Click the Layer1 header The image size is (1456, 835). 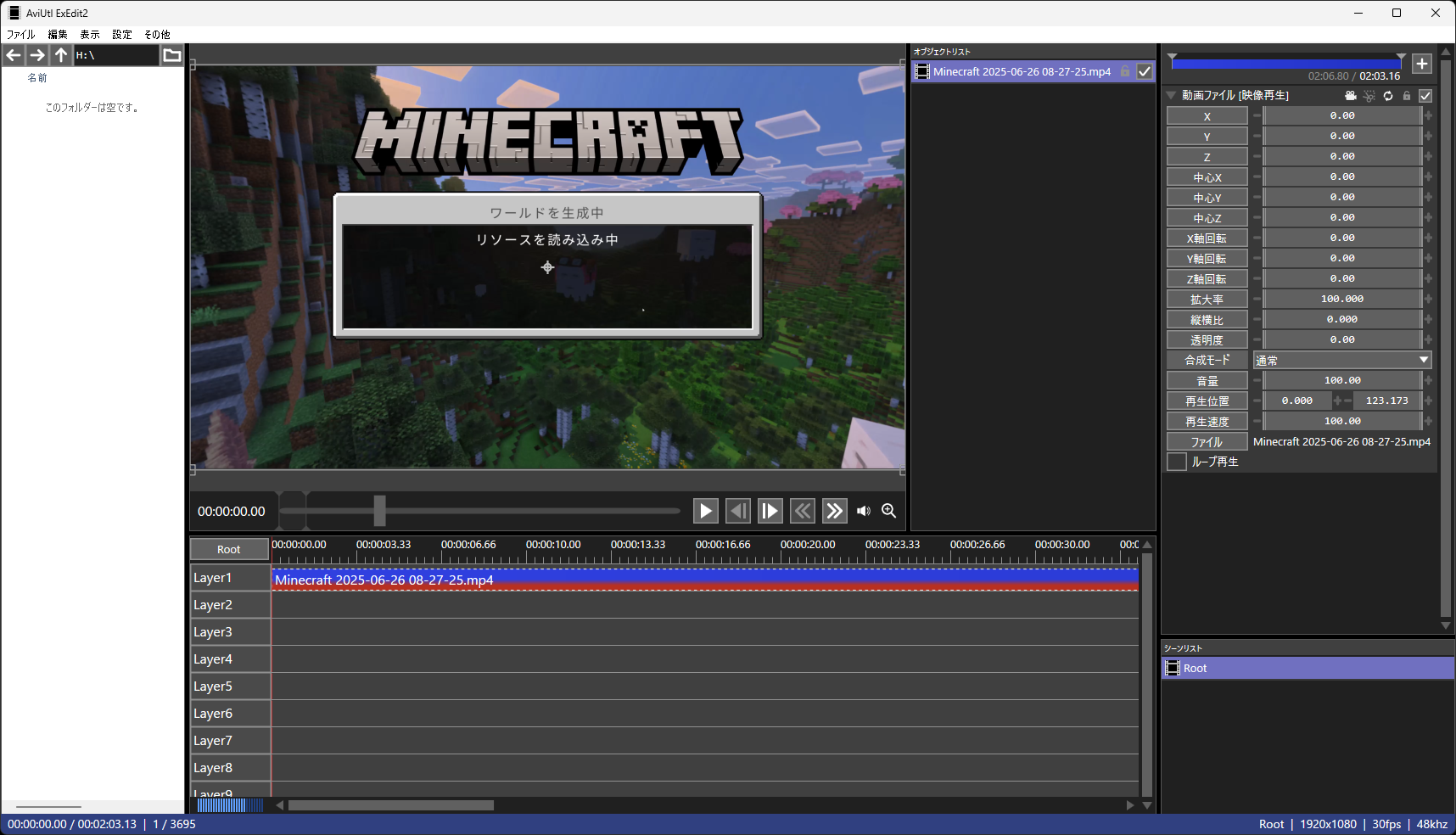click(230, 578)
